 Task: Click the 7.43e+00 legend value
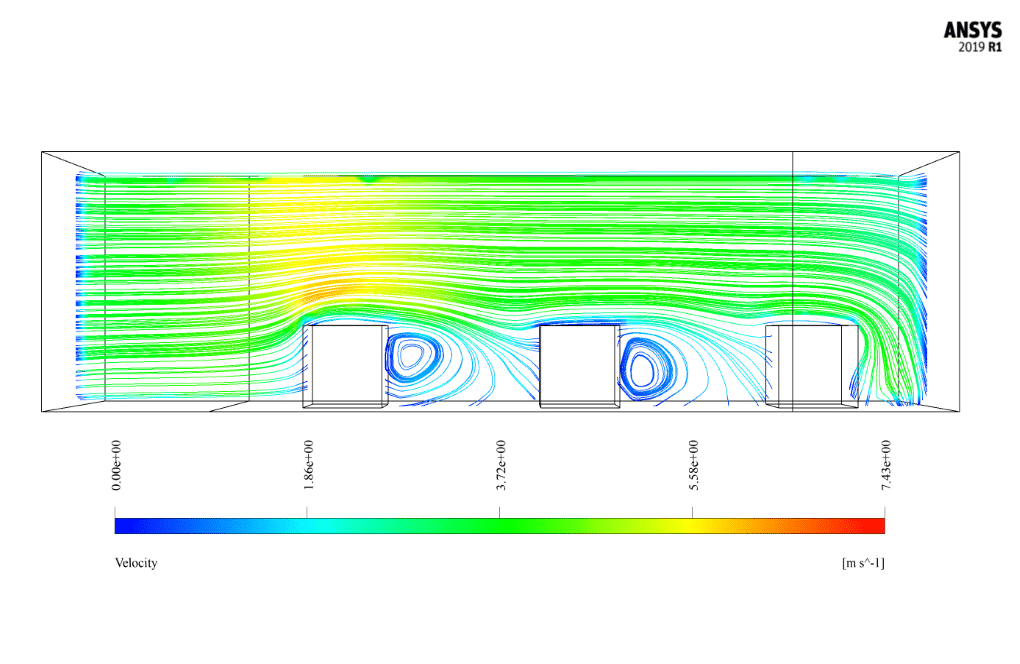click(x=886, y=465)
